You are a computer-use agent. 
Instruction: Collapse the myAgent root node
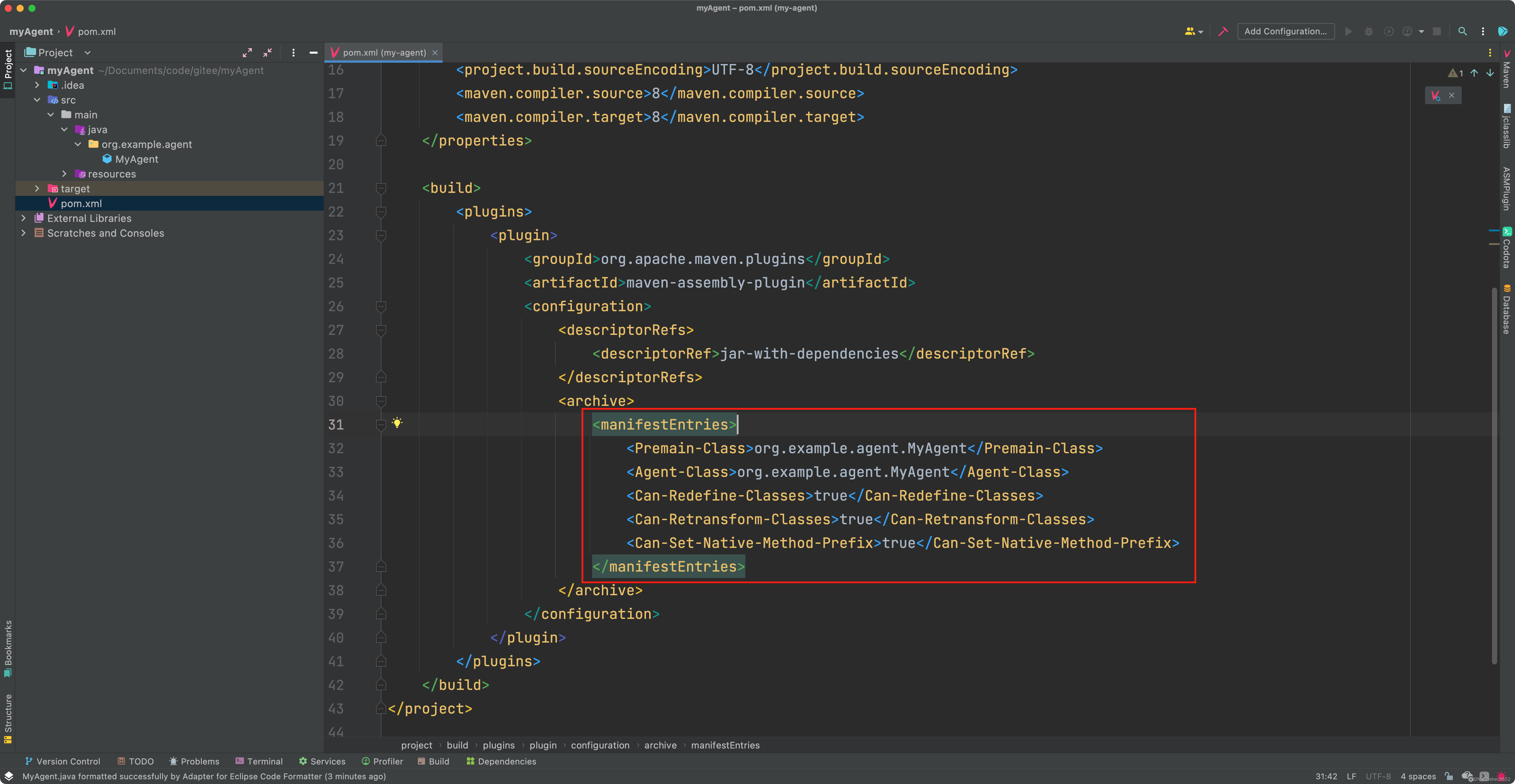(24, 71)
